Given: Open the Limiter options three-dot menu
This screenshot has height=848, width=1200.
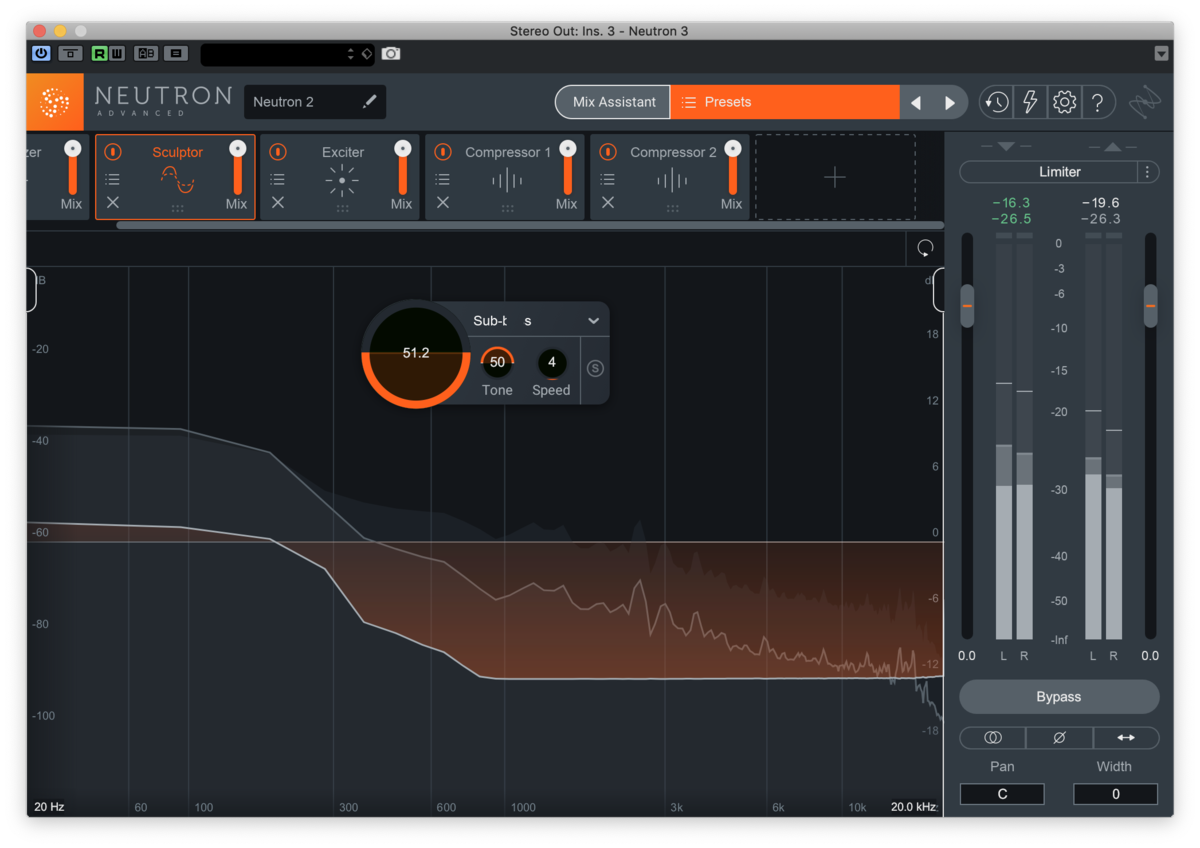Looking at the screenshot, I should tap(1148, 172).
